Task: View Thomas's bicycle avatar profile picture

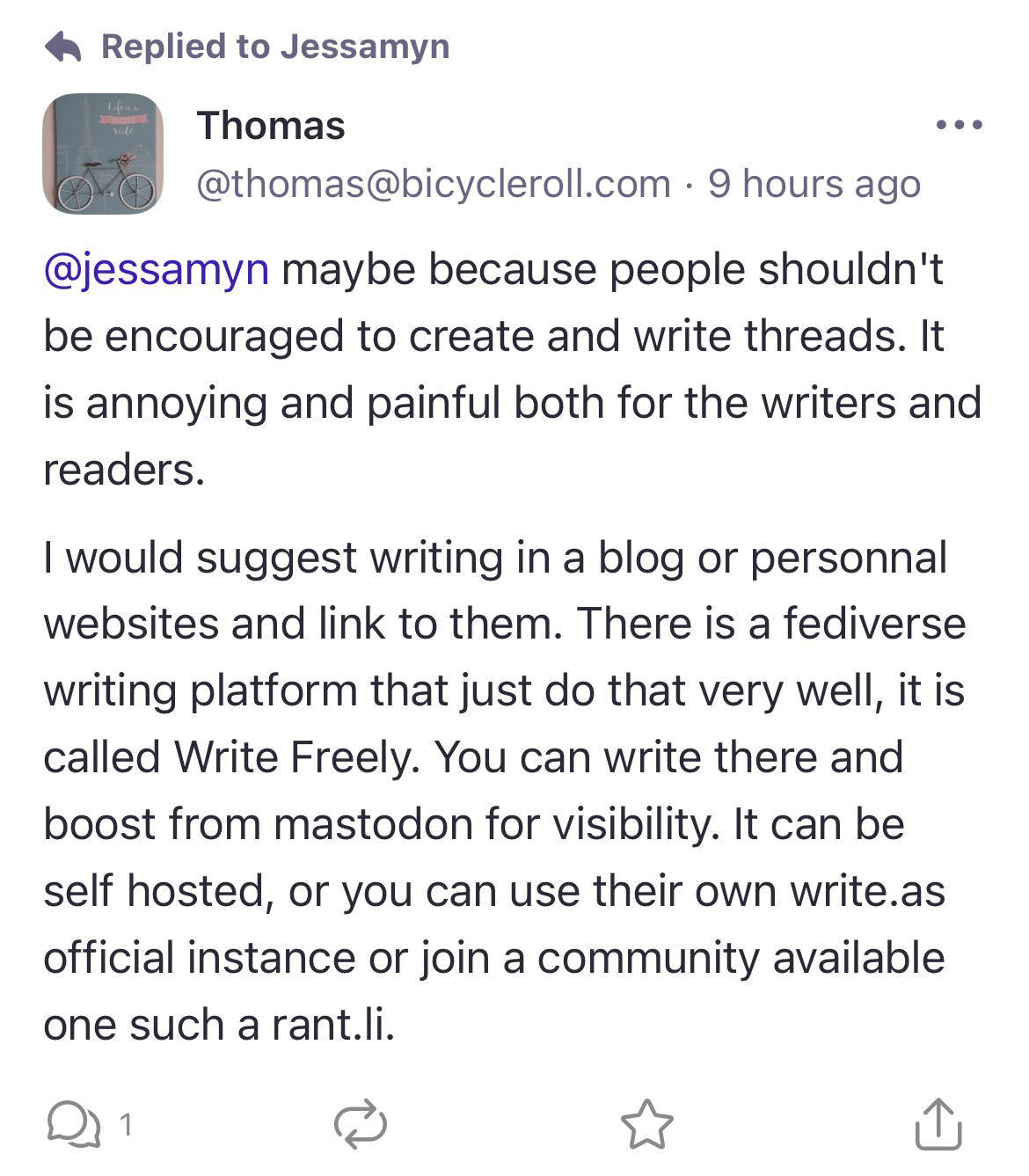Action: 103,154
